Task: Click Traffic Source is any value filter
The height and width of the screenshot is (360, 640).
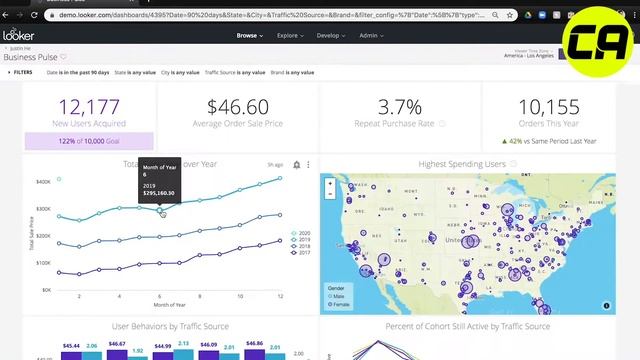Action: (235, 73)
